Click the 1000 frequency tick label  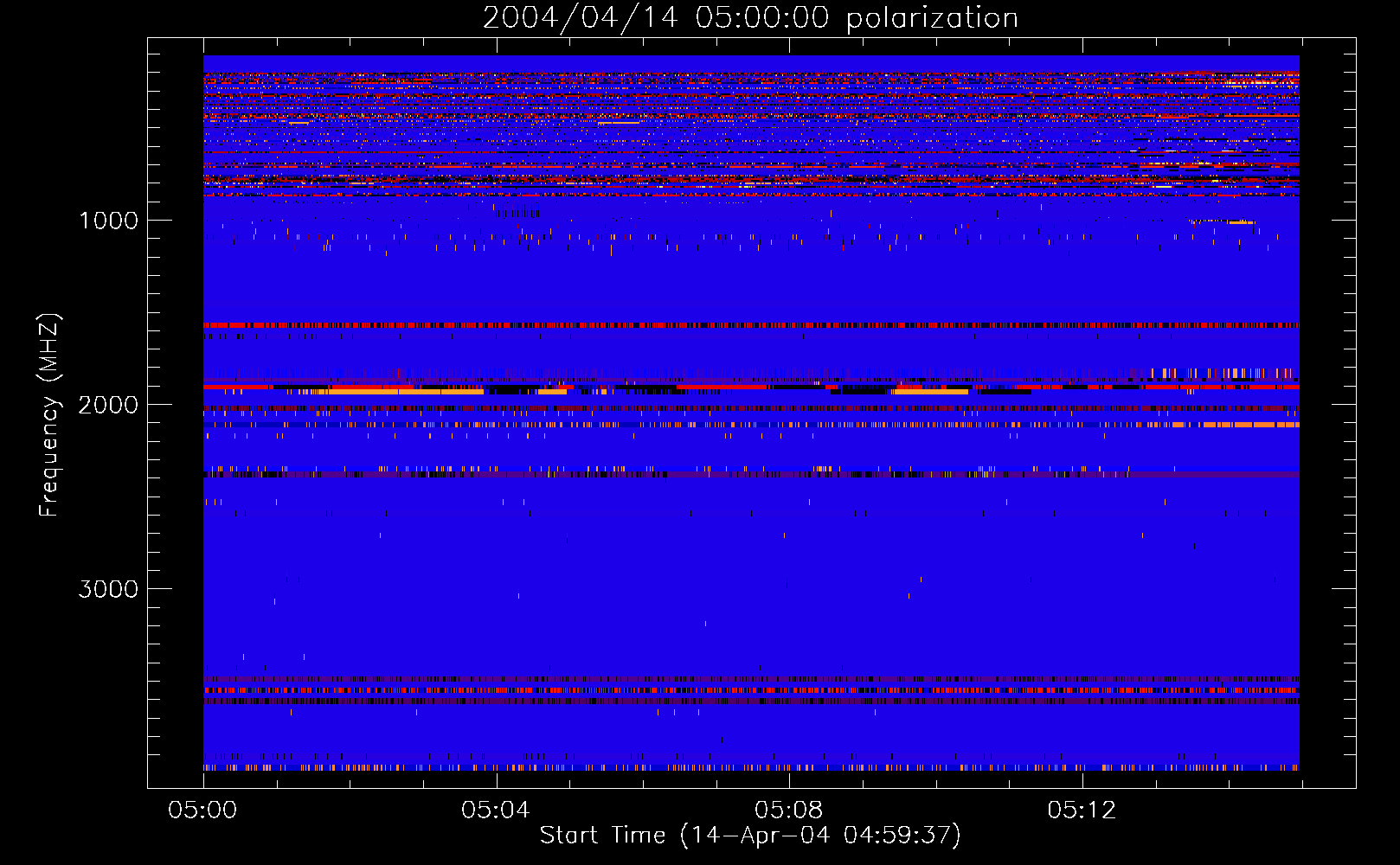108,221
